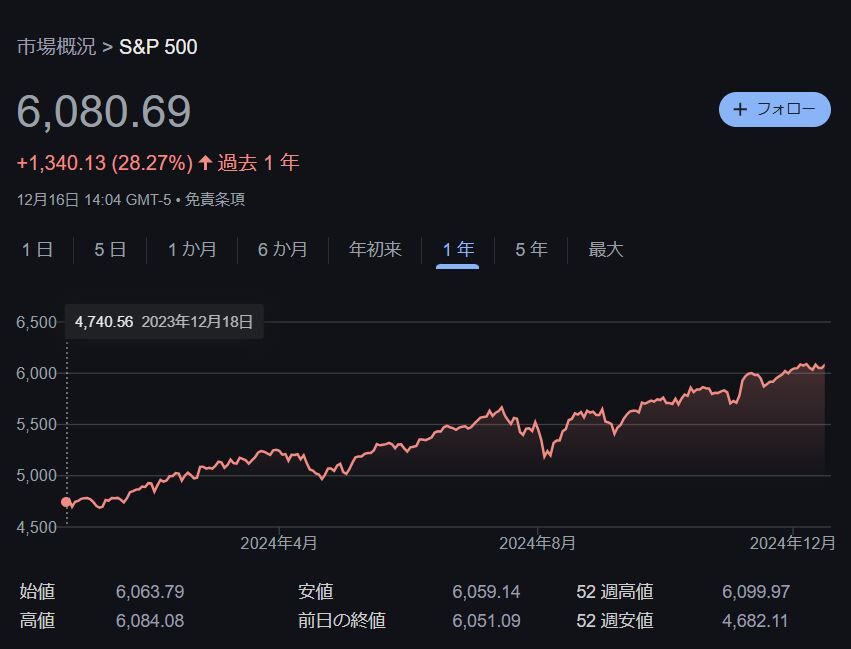Viewport: 851px width, 649px height.
Task: Select the 年初来 year-to-date tab
Action: pos(375,250)
